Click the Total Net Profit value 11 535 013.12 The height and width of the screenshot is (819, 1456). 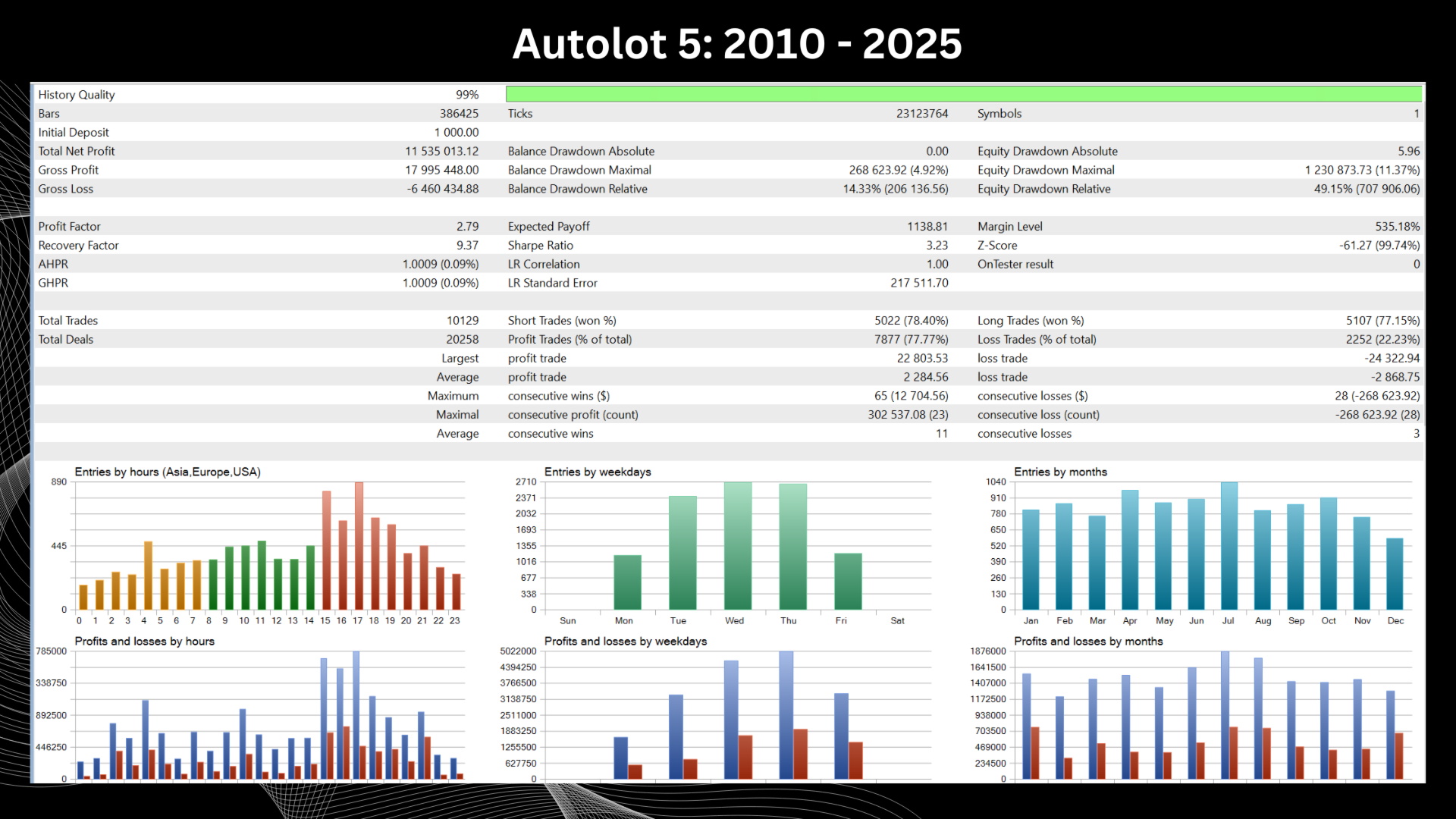[441, 151]
